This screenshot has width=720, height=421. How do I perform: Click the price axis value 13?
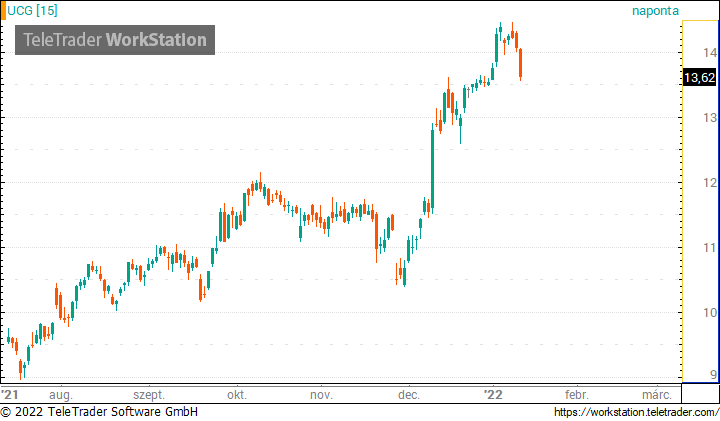point(709,118)
